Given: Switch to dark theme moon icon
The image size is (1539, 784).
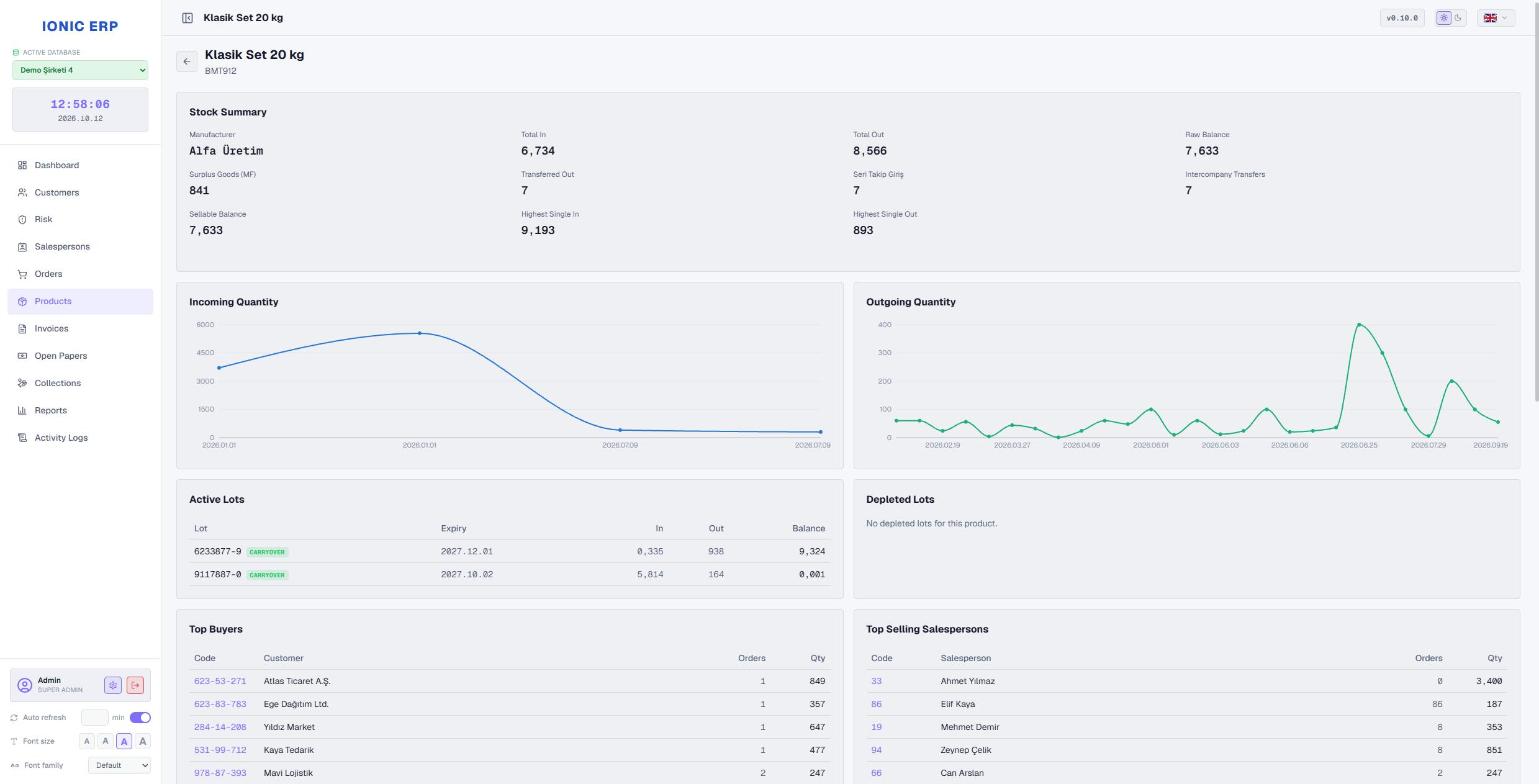Looking at the screenshot, I should tap(1458, 18).
